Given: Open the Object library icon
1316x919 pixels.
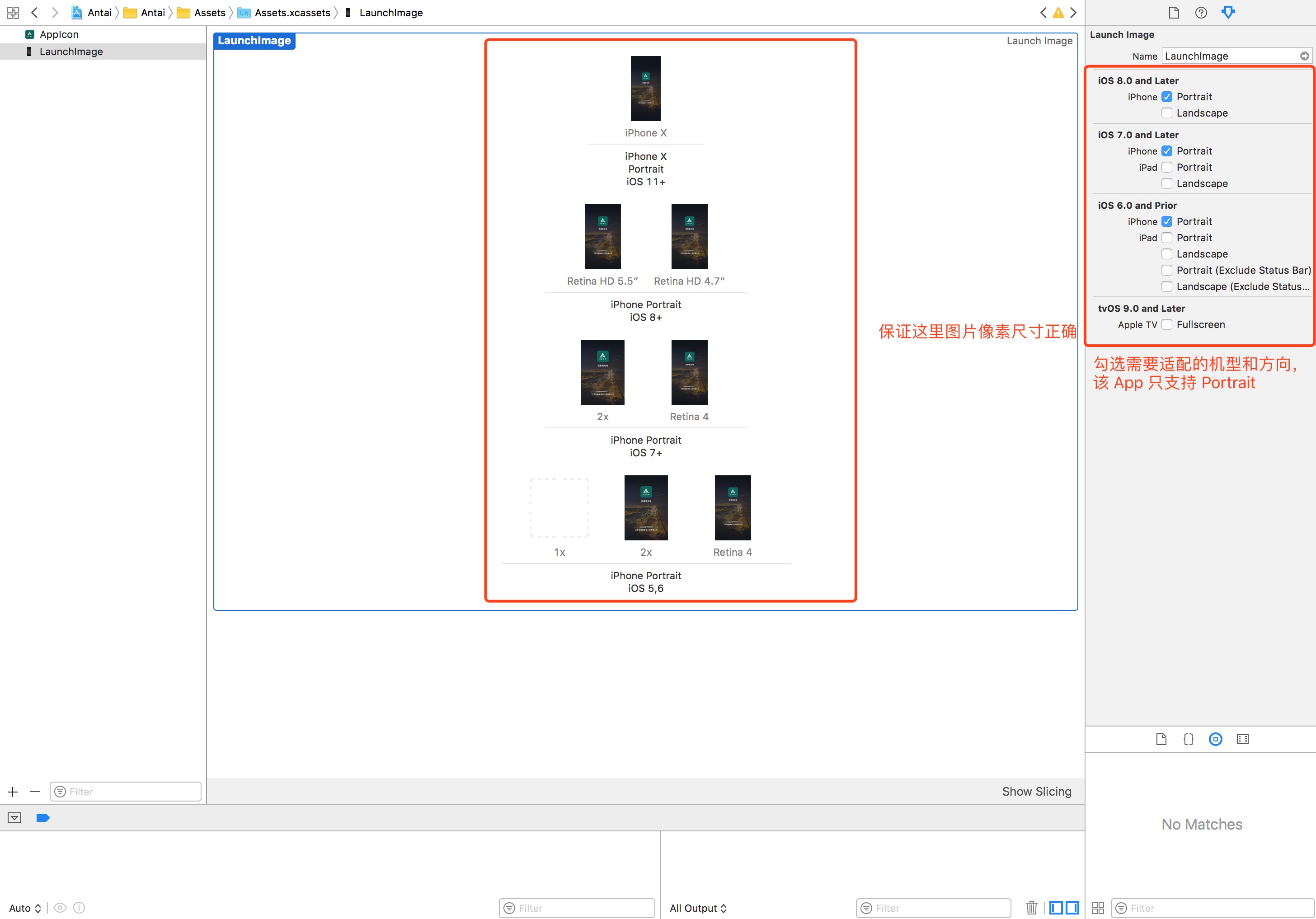Looking at the screenshot, I should click(x=1215, y=739).
